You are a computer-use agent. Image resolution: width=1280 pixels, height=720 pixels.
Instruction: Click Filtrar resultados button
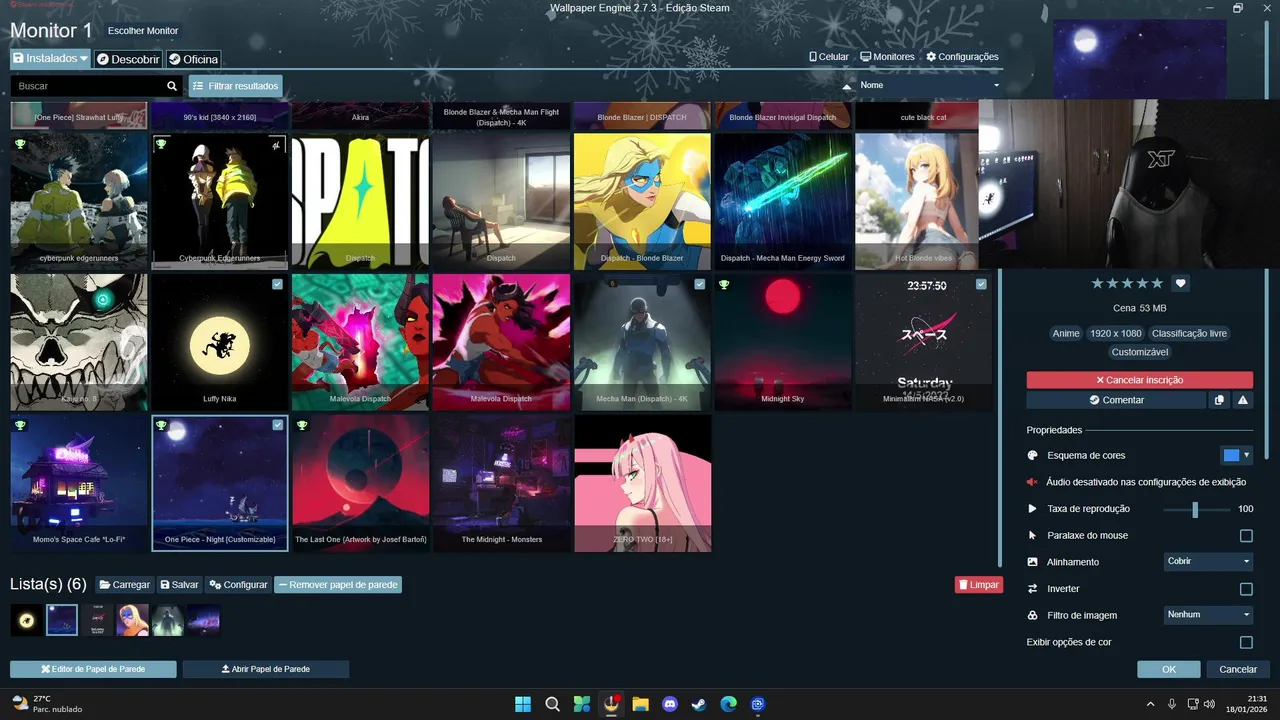click(236, 86)
